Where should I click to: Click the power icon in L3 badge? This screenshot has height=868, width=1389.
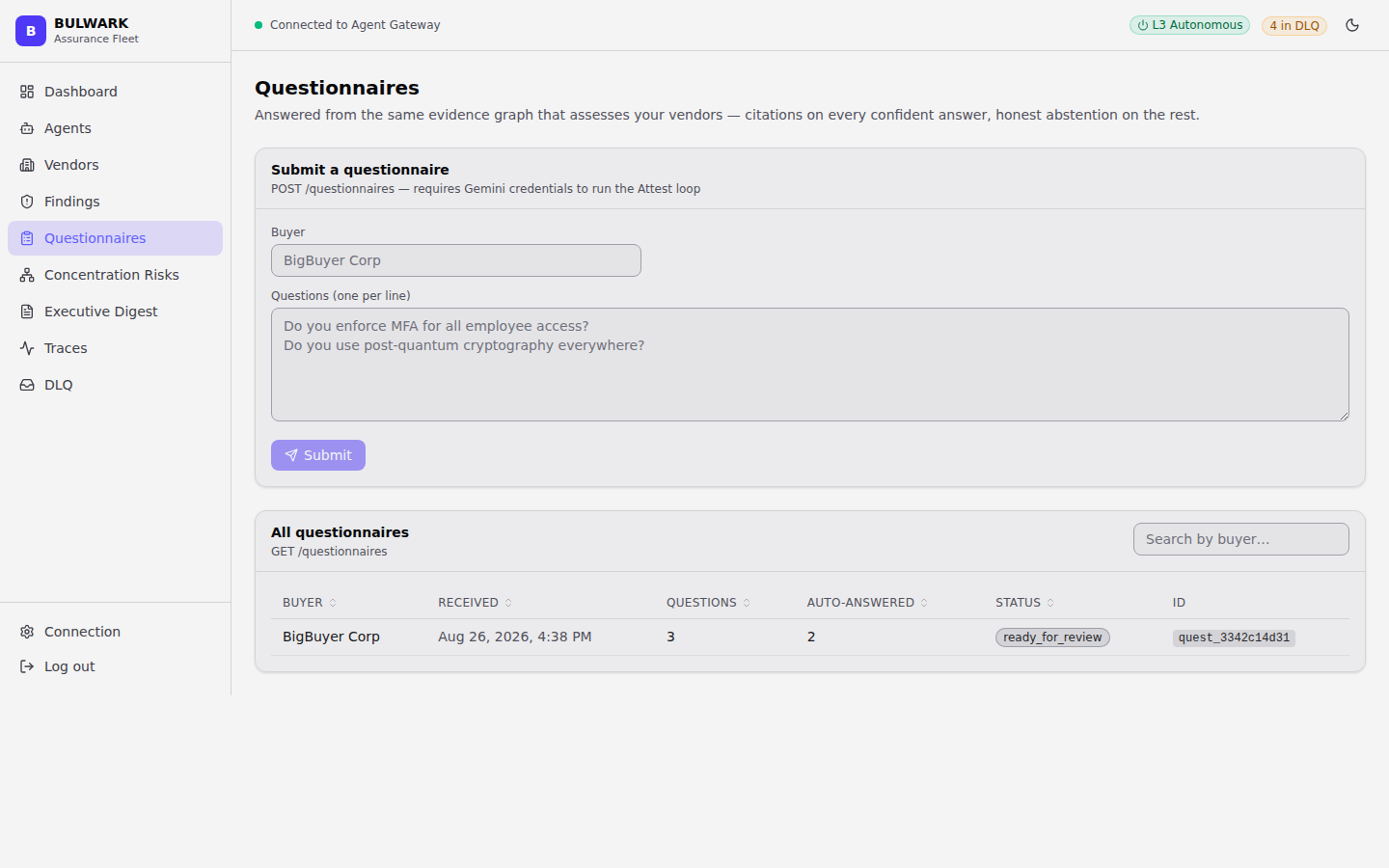(x=1143, y=25)
